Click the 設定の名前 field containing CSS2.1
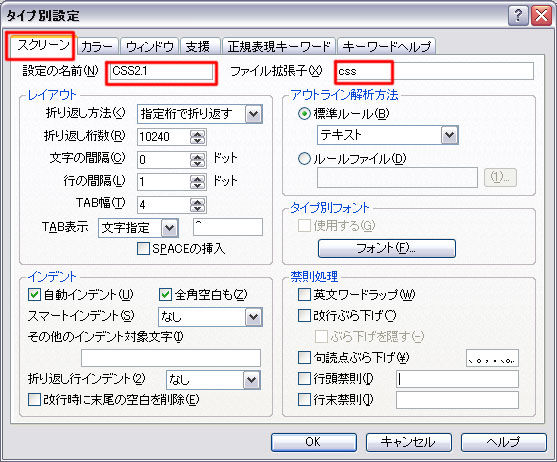 coord(162,72)
